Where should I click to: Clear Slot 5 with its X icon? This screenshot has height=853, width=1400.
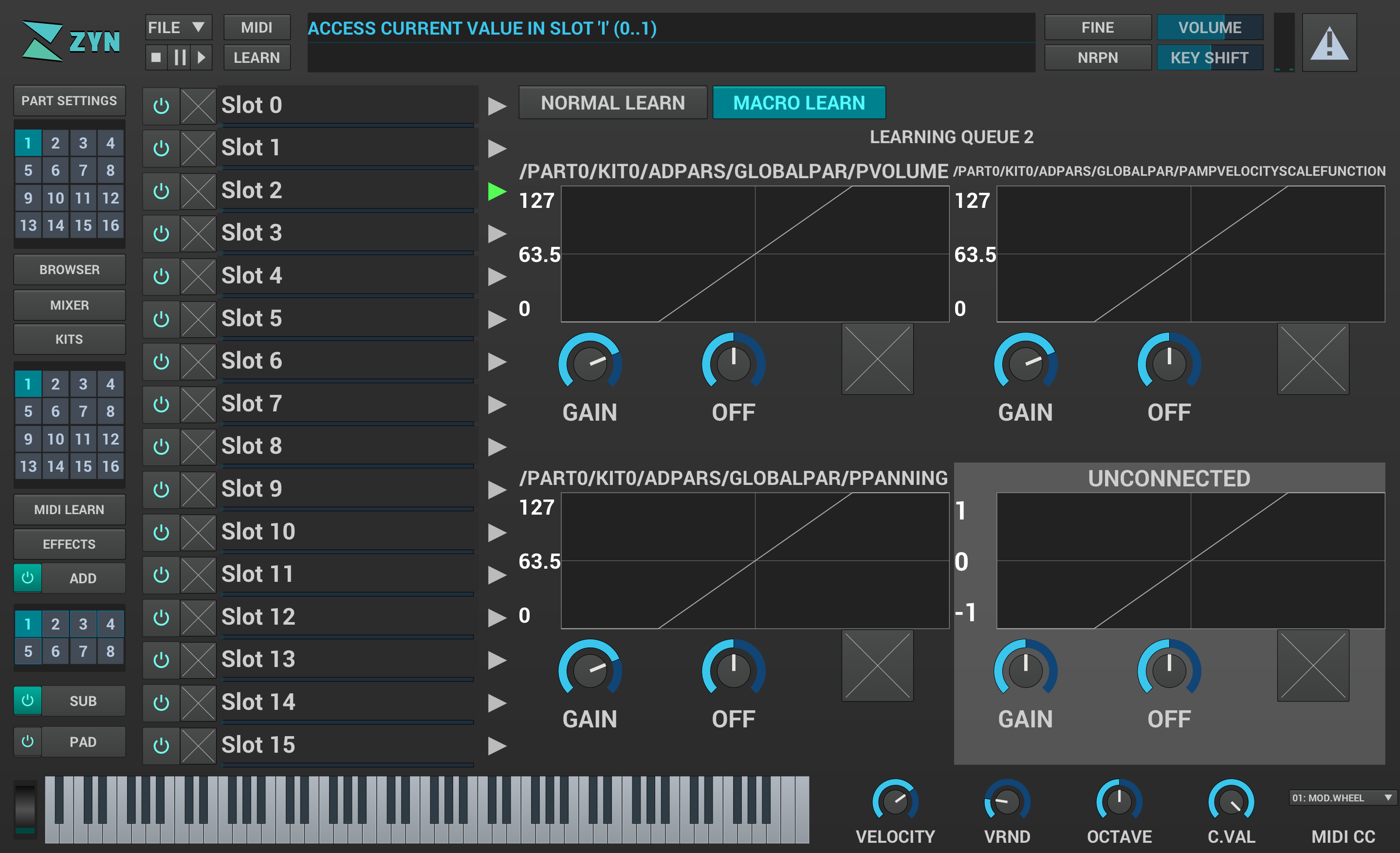pyautogui.click(x=198, y=319)
